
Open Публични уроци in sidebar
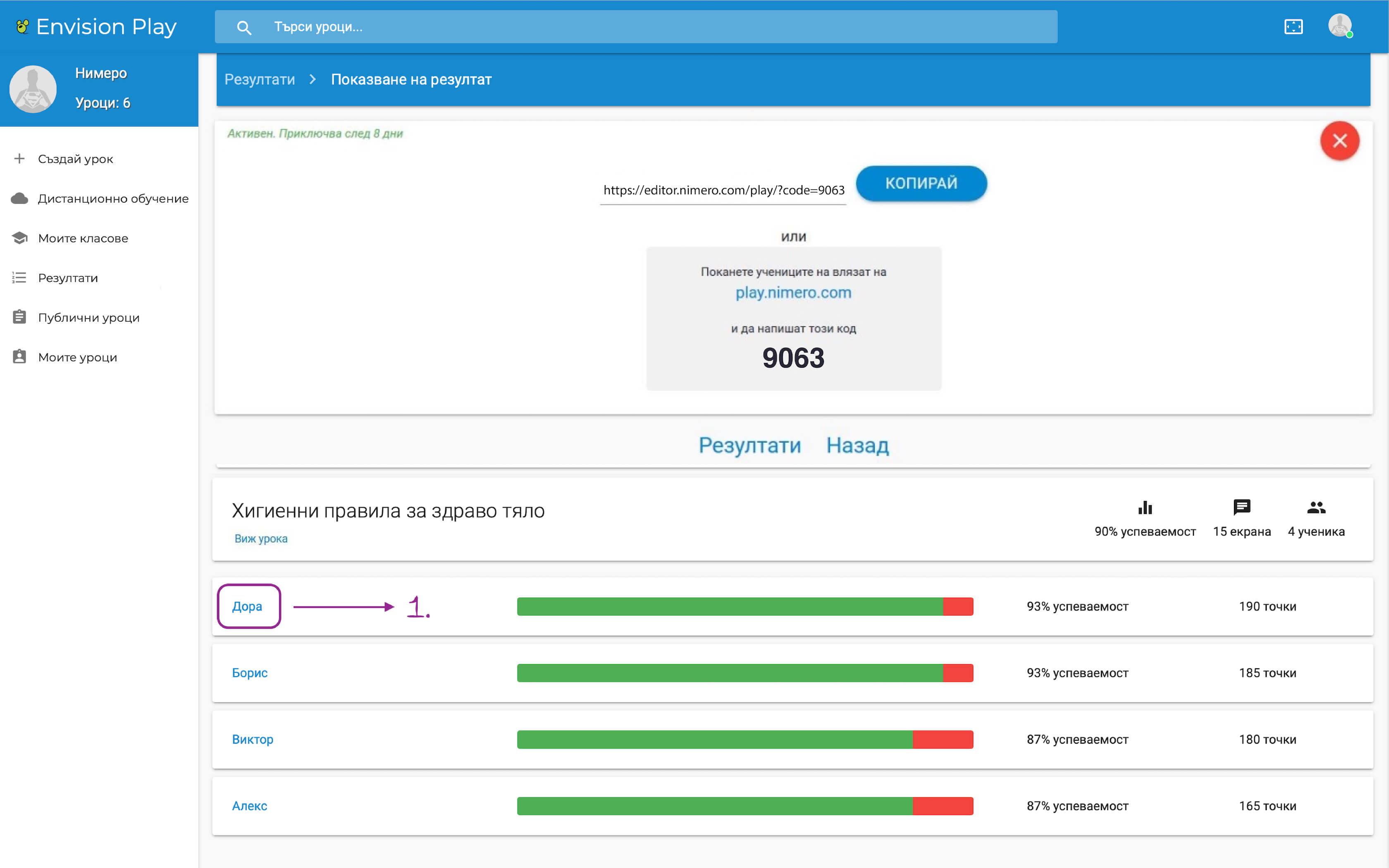tap(88, 317)
